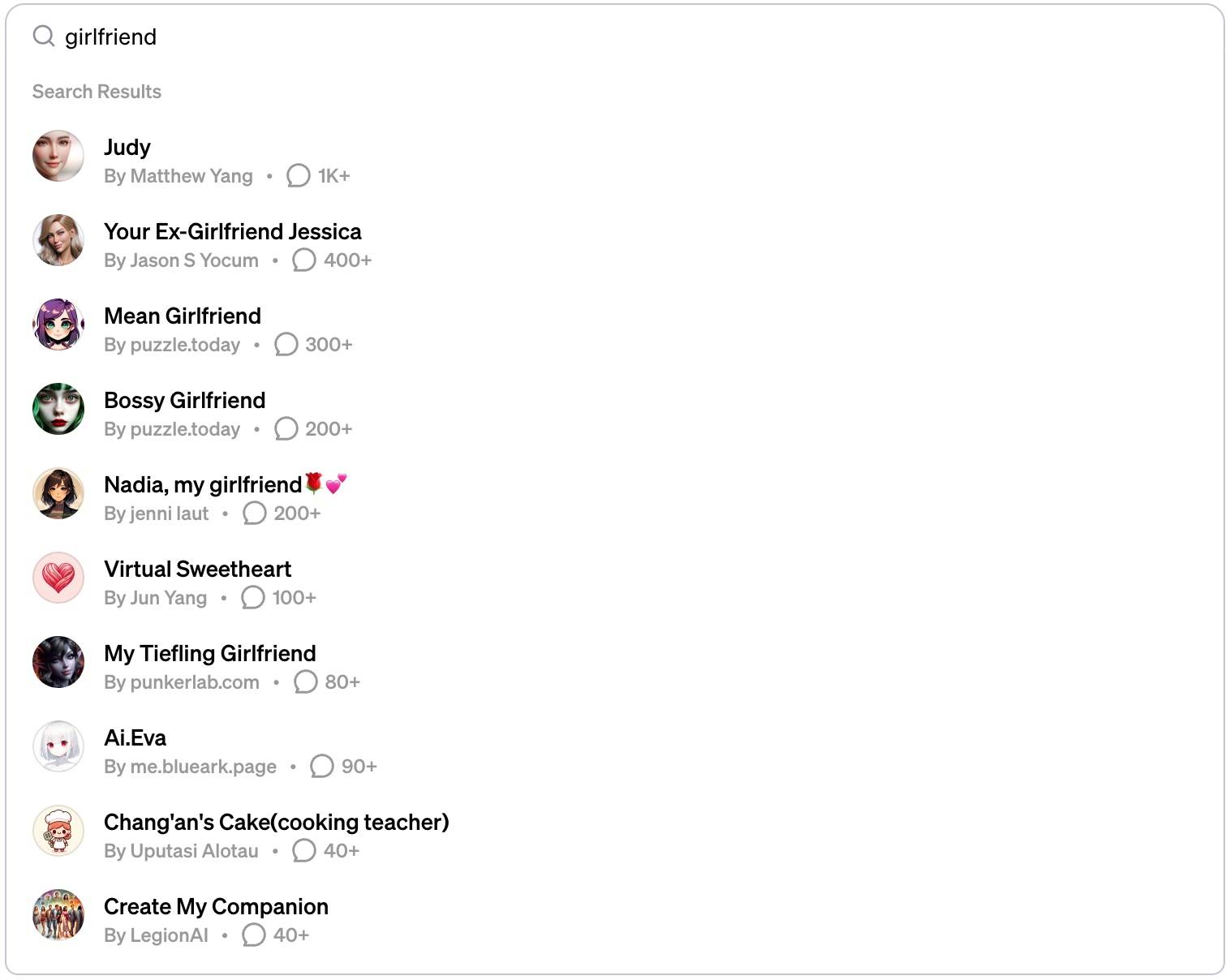The width and height of the screenshot is (1230, 980).
Task: Click the Bossy Girlfriend green-haired avatar
Action: click(x=58, y=409)
